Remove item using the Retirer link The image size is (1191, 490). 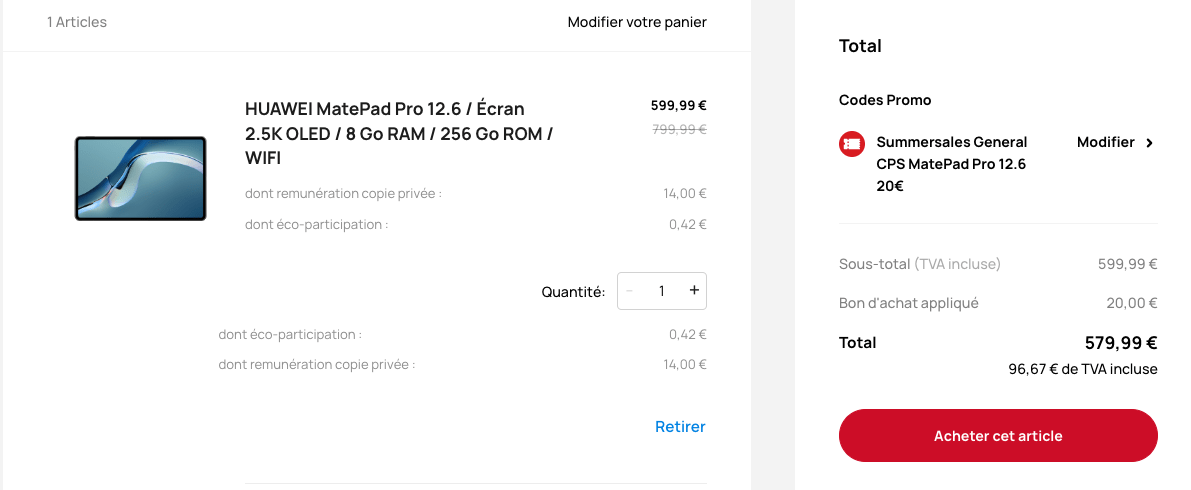[681, 427]
